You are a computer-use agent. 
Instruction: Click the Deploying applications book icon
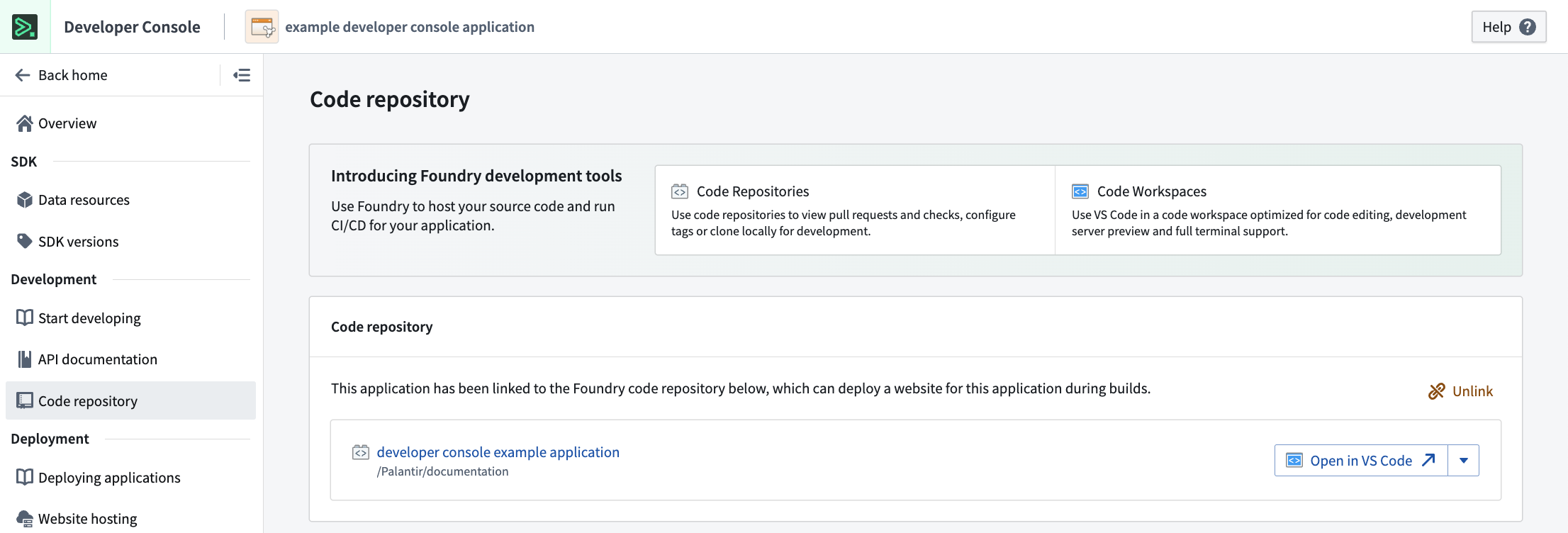pyautogui.click(x=25, y=477)
